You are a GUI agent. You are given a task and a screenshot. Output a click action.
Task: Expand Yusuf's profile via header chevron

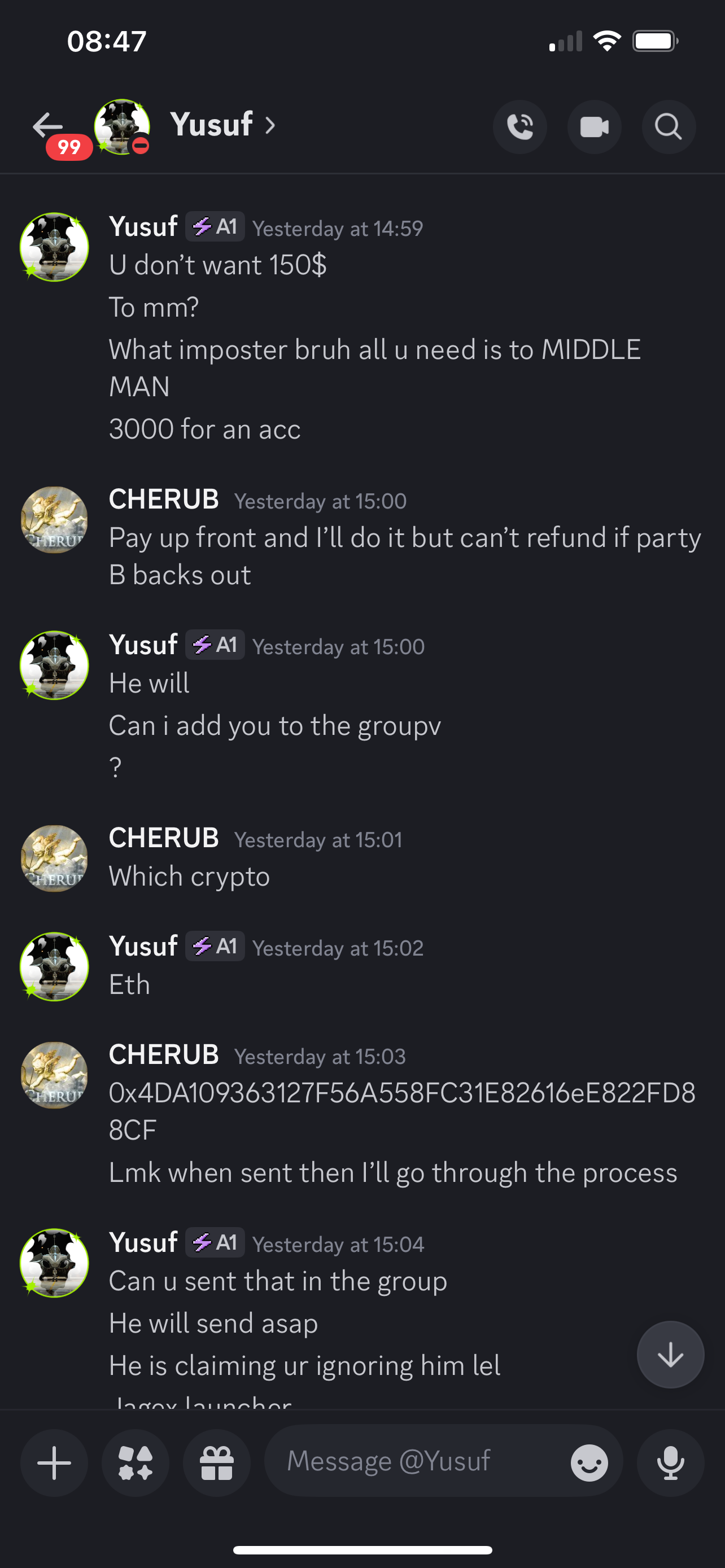tap(270, 125)
